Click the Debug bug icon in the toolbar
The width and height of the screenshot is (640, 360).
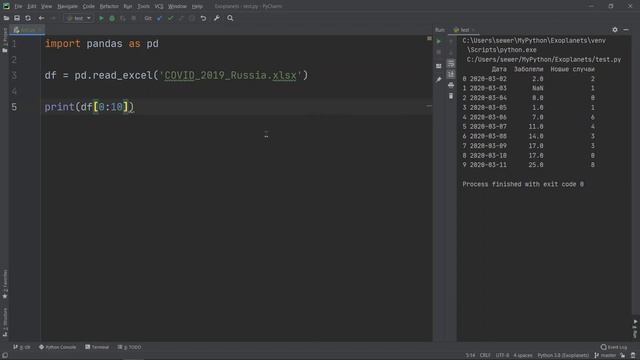[x=112, y=18]
